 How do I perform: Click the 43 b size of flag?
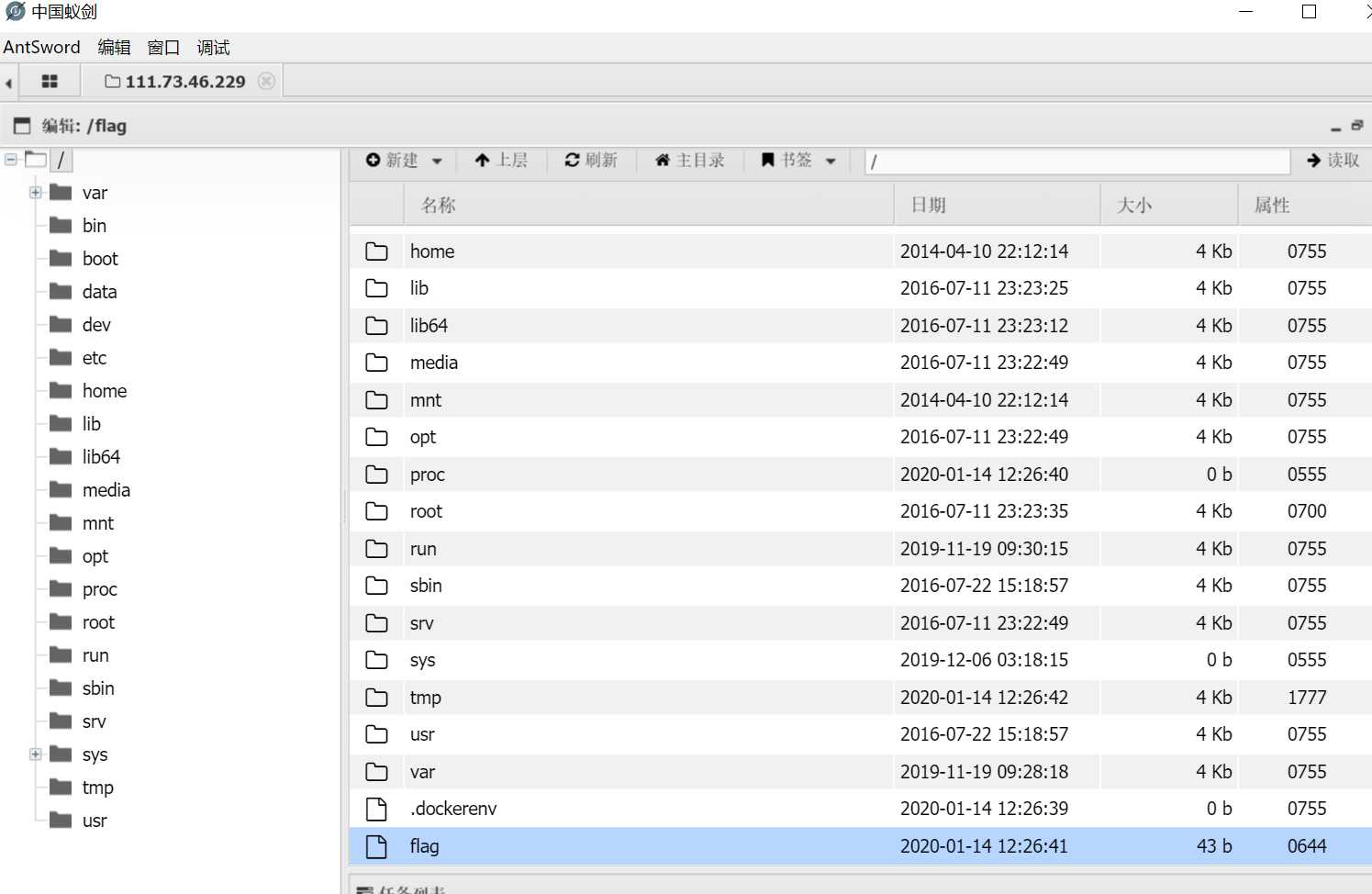[x=1214, y=846]
